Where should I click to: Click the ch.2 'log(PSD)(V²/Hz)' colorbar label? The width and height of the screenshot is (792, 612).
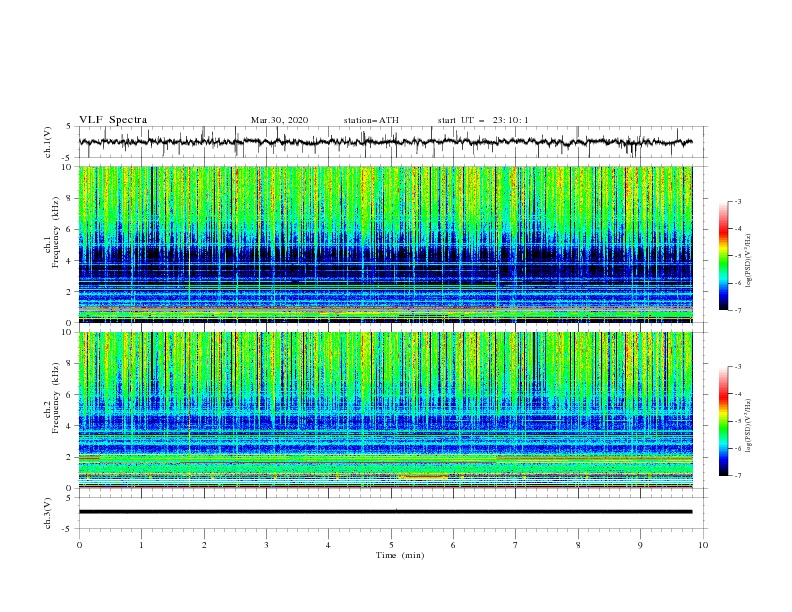748,426
